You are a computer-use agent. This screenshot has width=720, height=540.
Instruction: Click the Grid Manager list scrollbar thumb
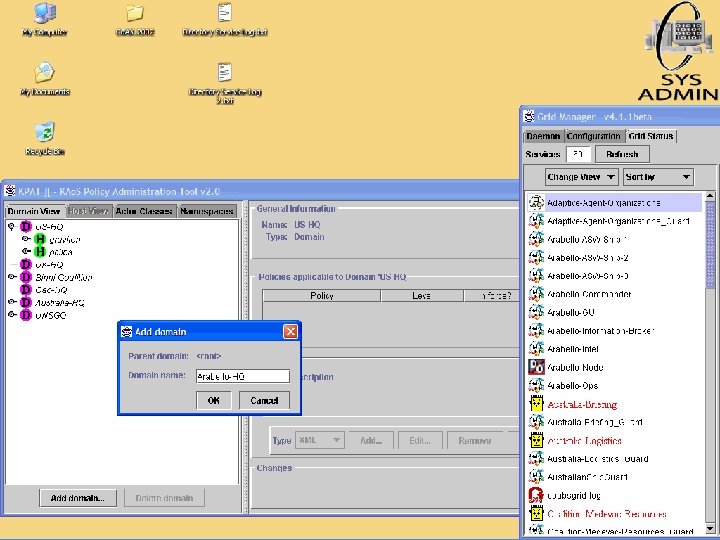click(x=710, y=245)
